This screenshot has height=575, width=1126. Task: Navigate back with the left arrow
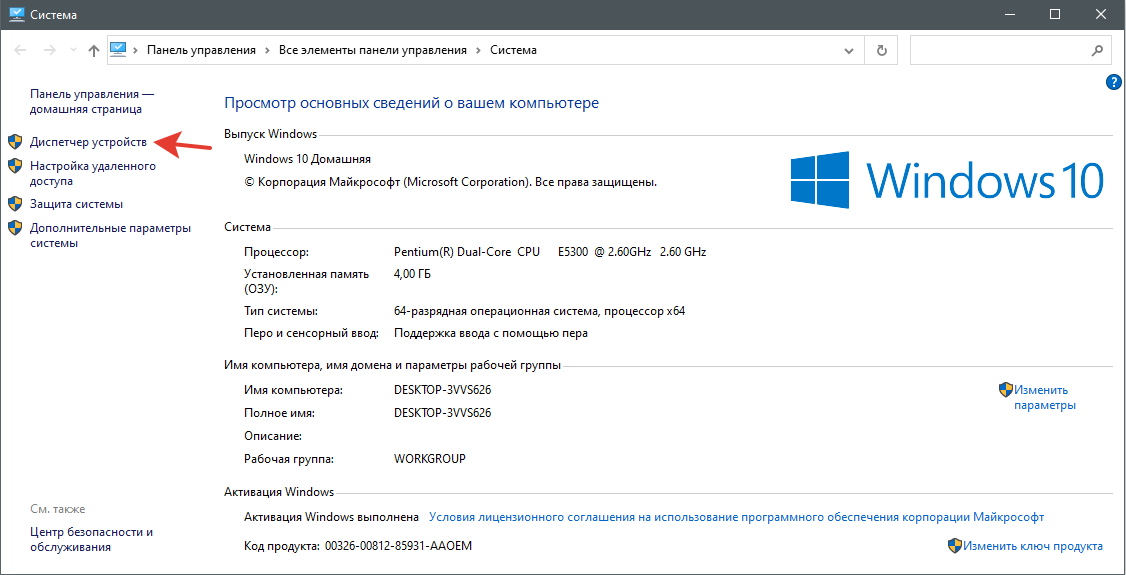coord(20,50)
